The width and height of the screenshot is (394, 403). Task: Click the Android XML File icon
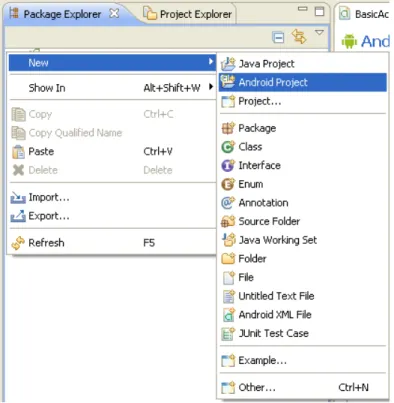(x=228, y=315)
